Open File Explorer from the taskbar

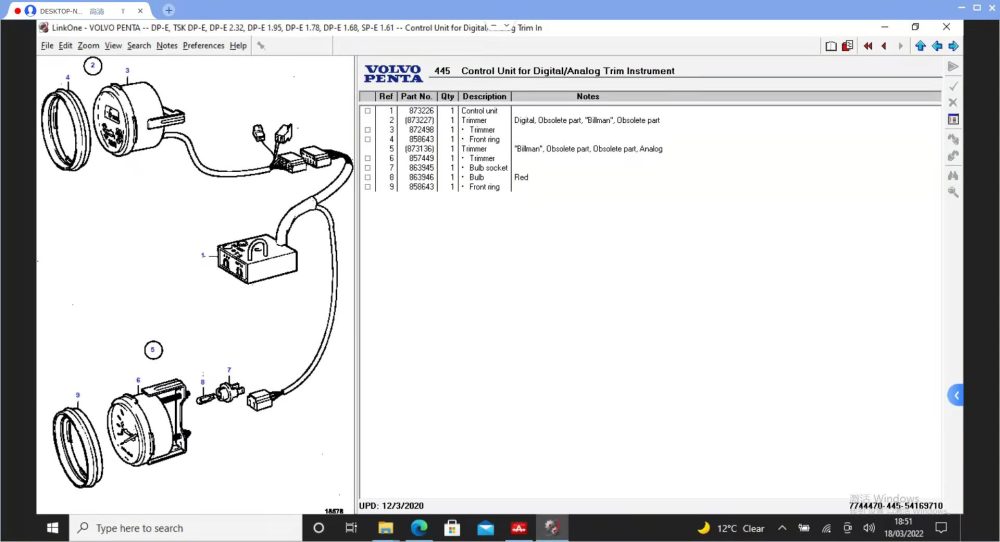click(x=385, y=528)
